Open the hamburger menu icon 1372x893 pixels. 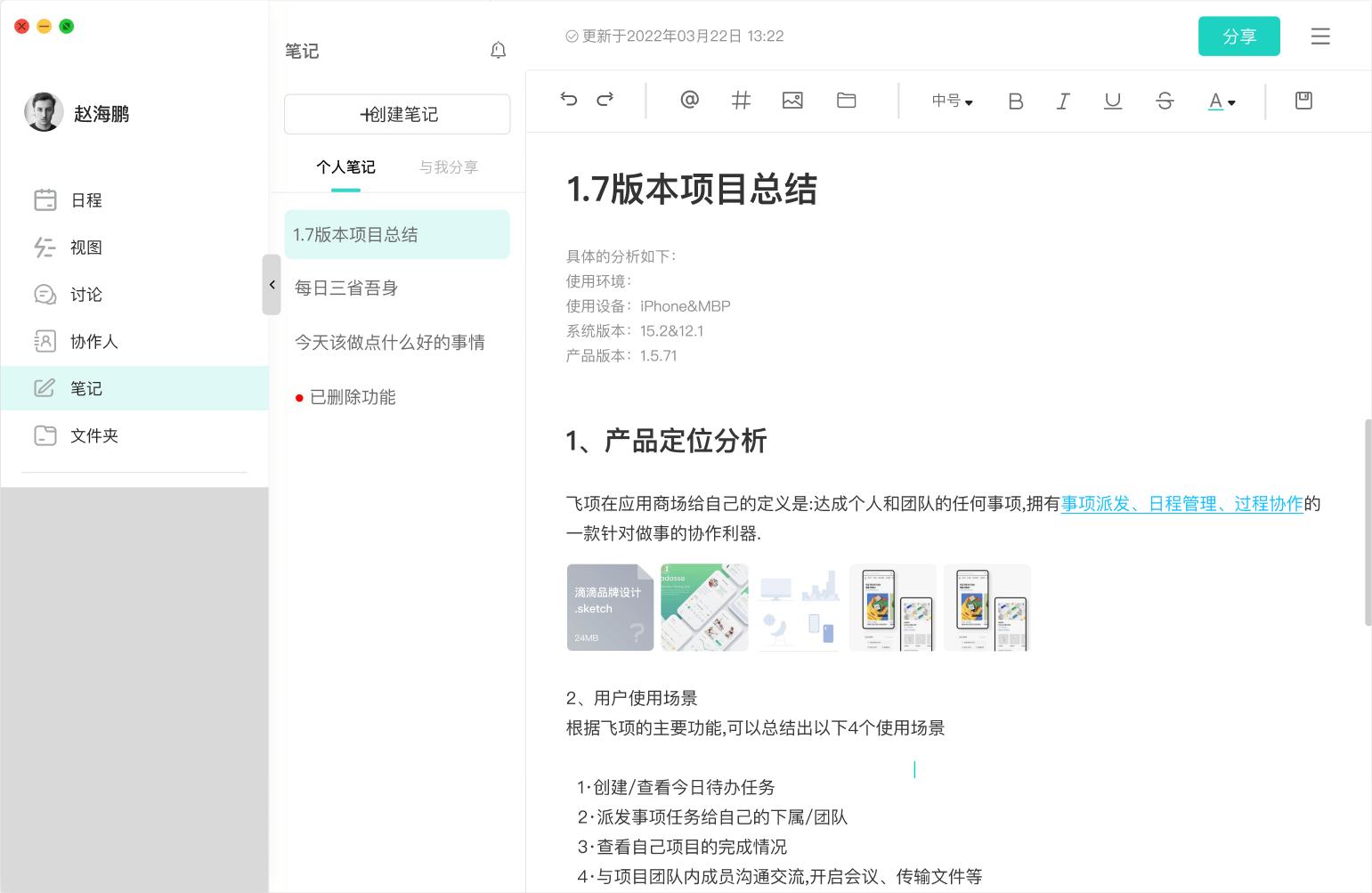click(1320, 36)
